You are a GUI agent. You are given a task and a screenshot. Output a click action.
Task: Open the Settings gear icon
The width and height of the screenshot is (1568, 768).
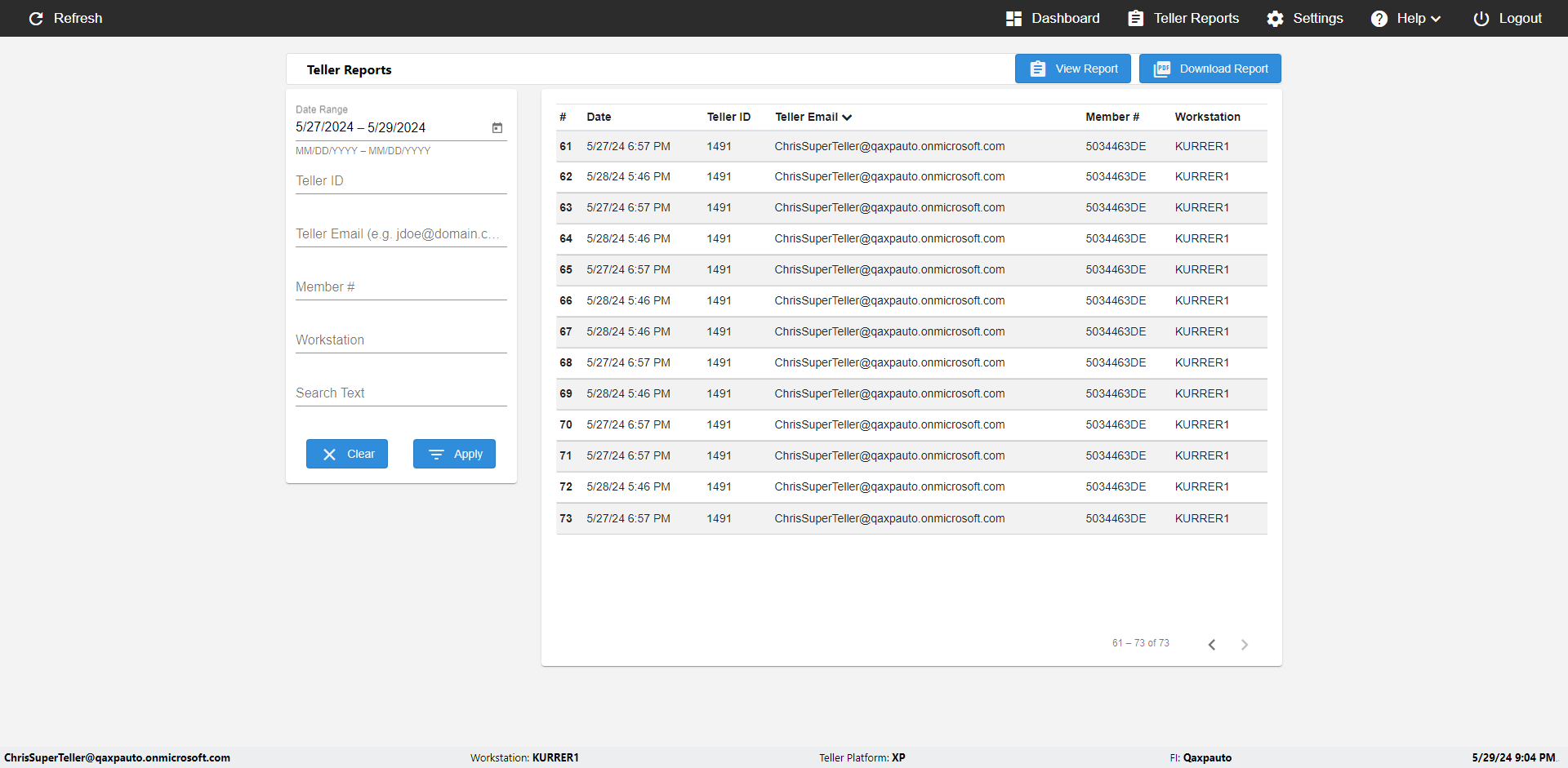(x=1276, y=19)
